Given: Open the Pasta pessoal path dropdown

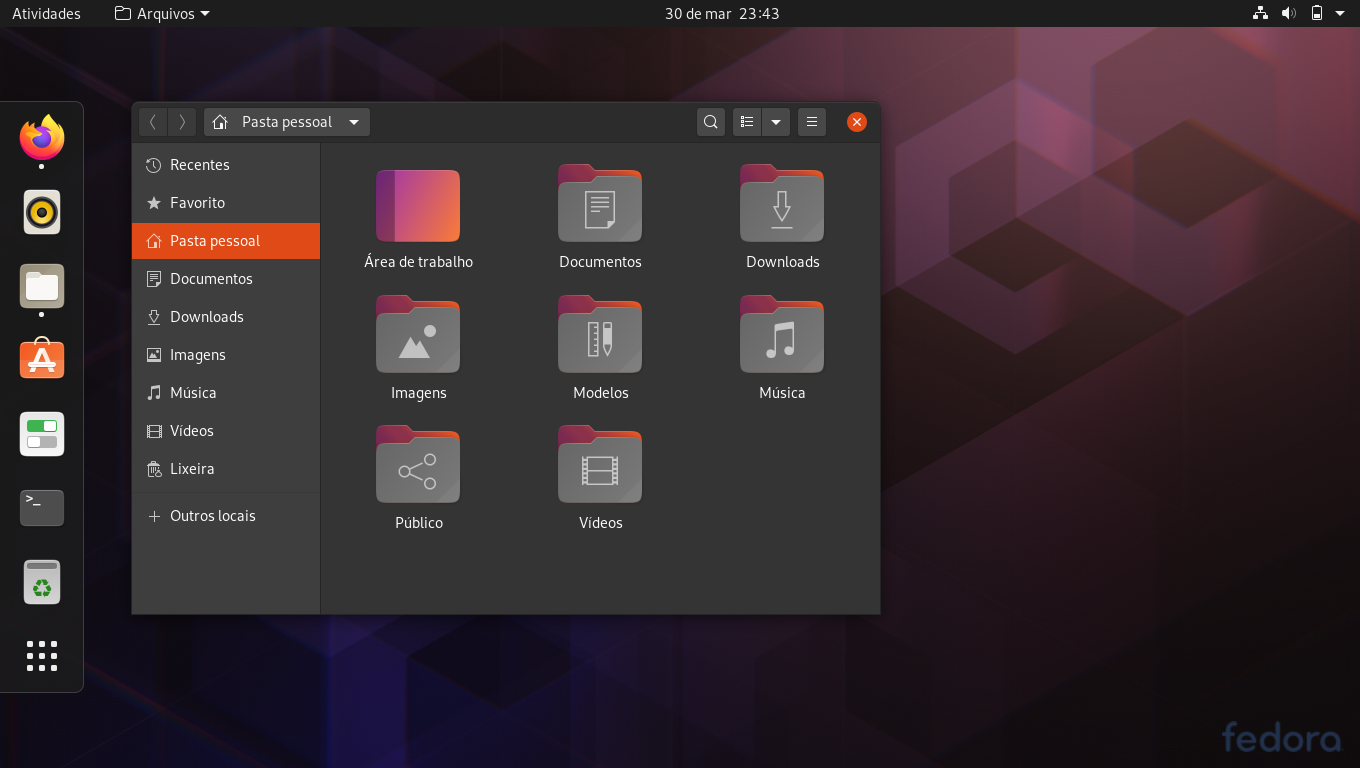Looking at the screenshot, I should coord(287,122).
